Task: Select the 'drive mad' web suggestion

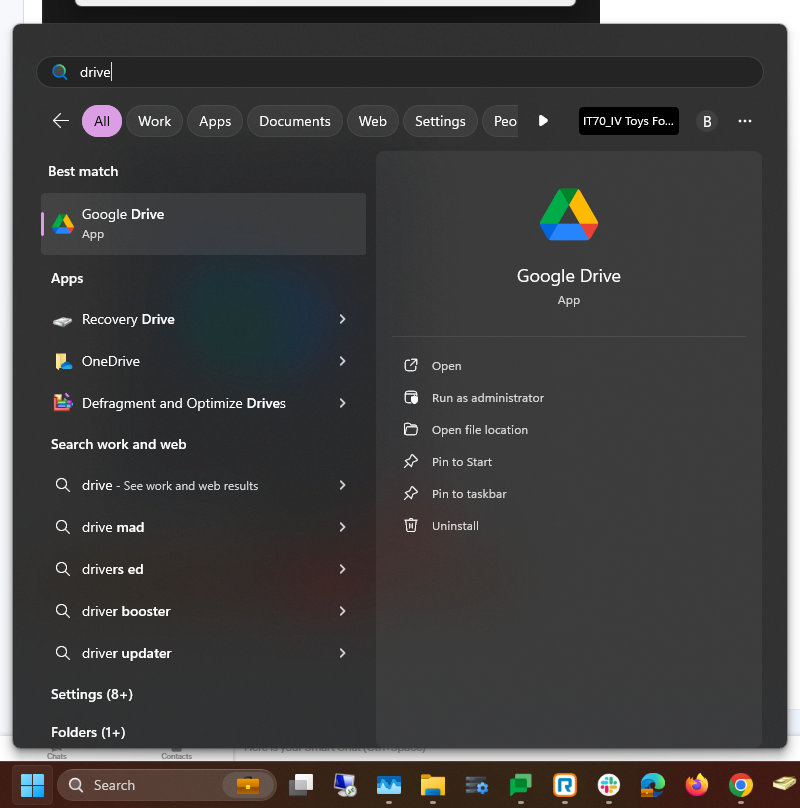Action: tap(203, 527)
